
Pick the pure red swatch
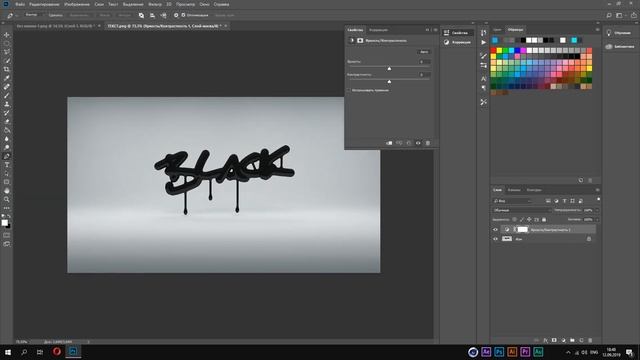coord(493,51)
